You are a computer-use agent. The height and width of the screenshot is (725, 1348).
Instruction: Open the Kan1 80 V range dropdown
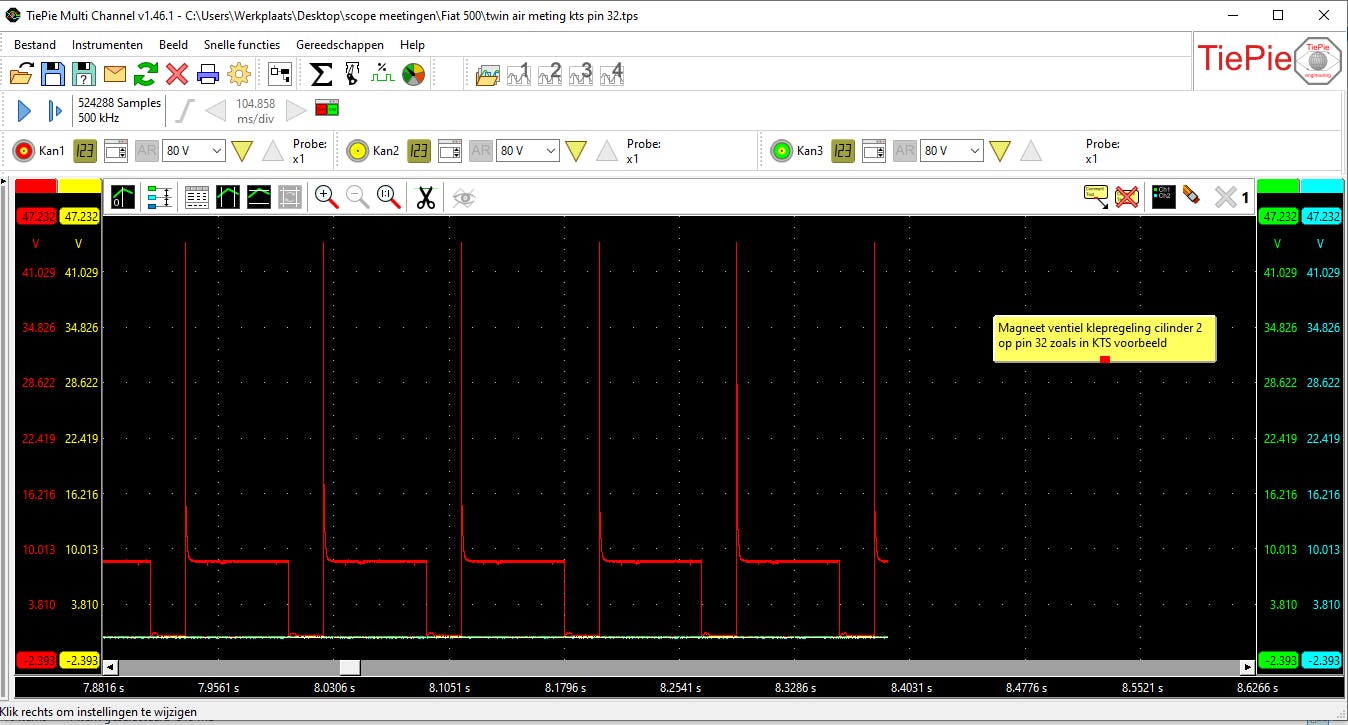194,151
